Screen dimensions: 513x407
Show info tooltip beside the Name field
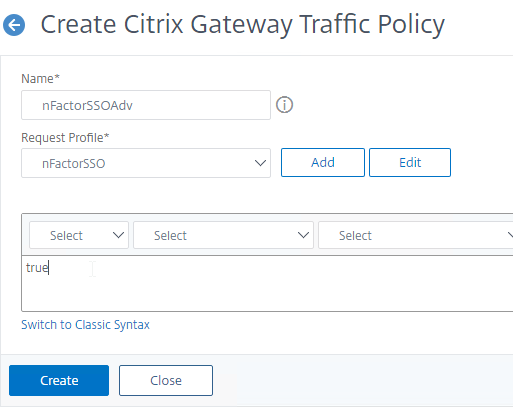pyautogui.click(x=284, y=105)
